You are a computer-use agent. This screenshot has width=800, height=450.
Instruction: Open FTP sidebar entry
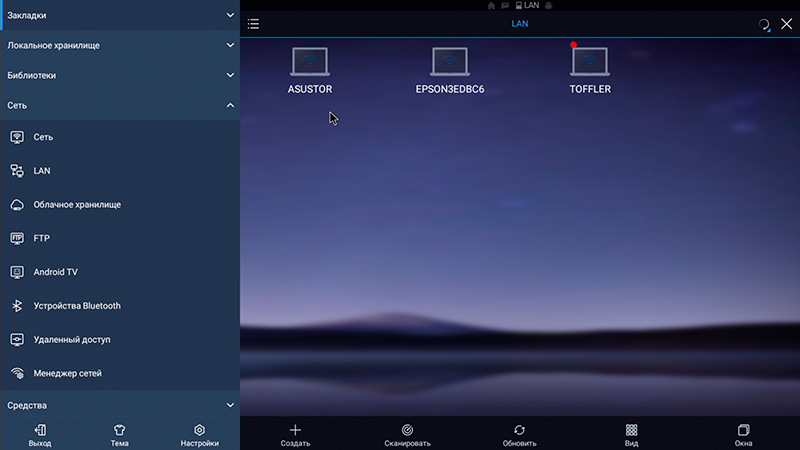tap(41, 238)
